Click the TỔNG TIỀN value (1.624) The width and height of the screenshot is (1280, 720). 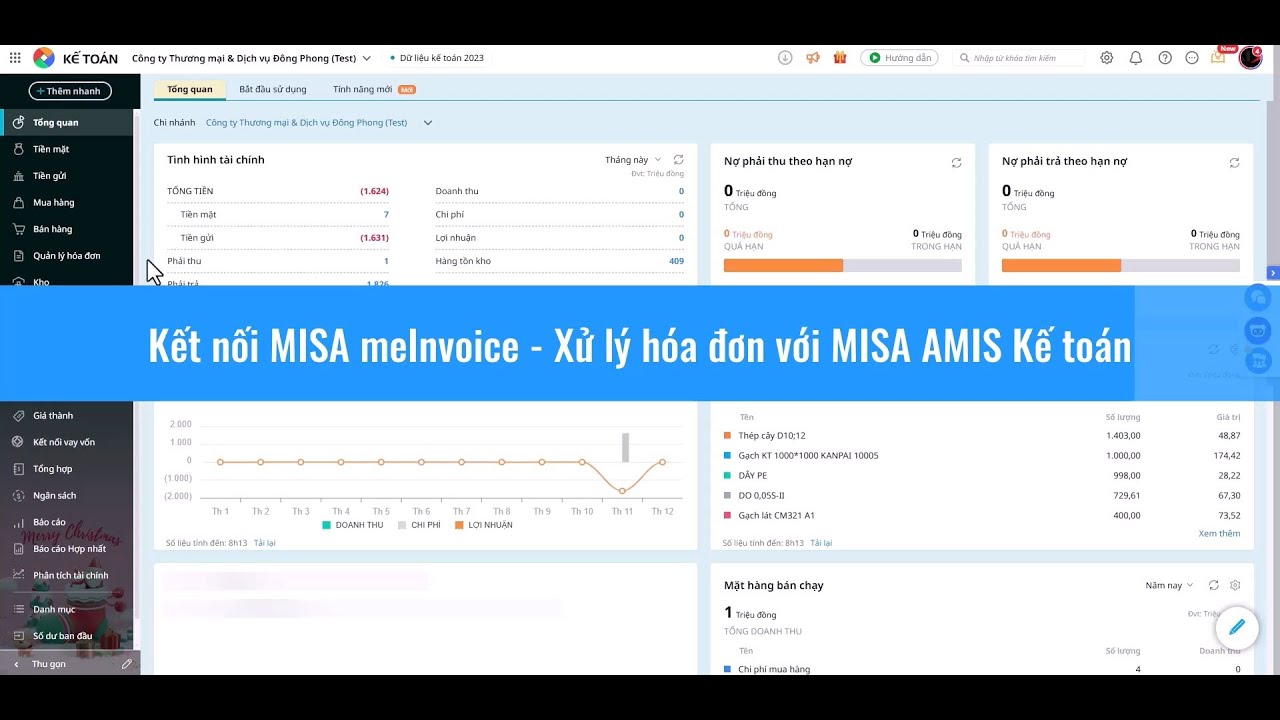coord(374,191)
